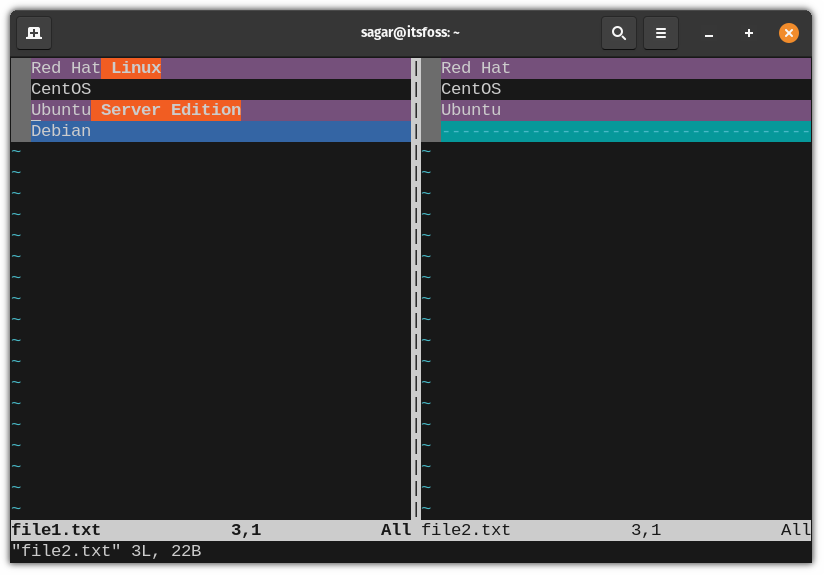Select the file1.txt status bar
824x575 pixels.
coord(211,530)
